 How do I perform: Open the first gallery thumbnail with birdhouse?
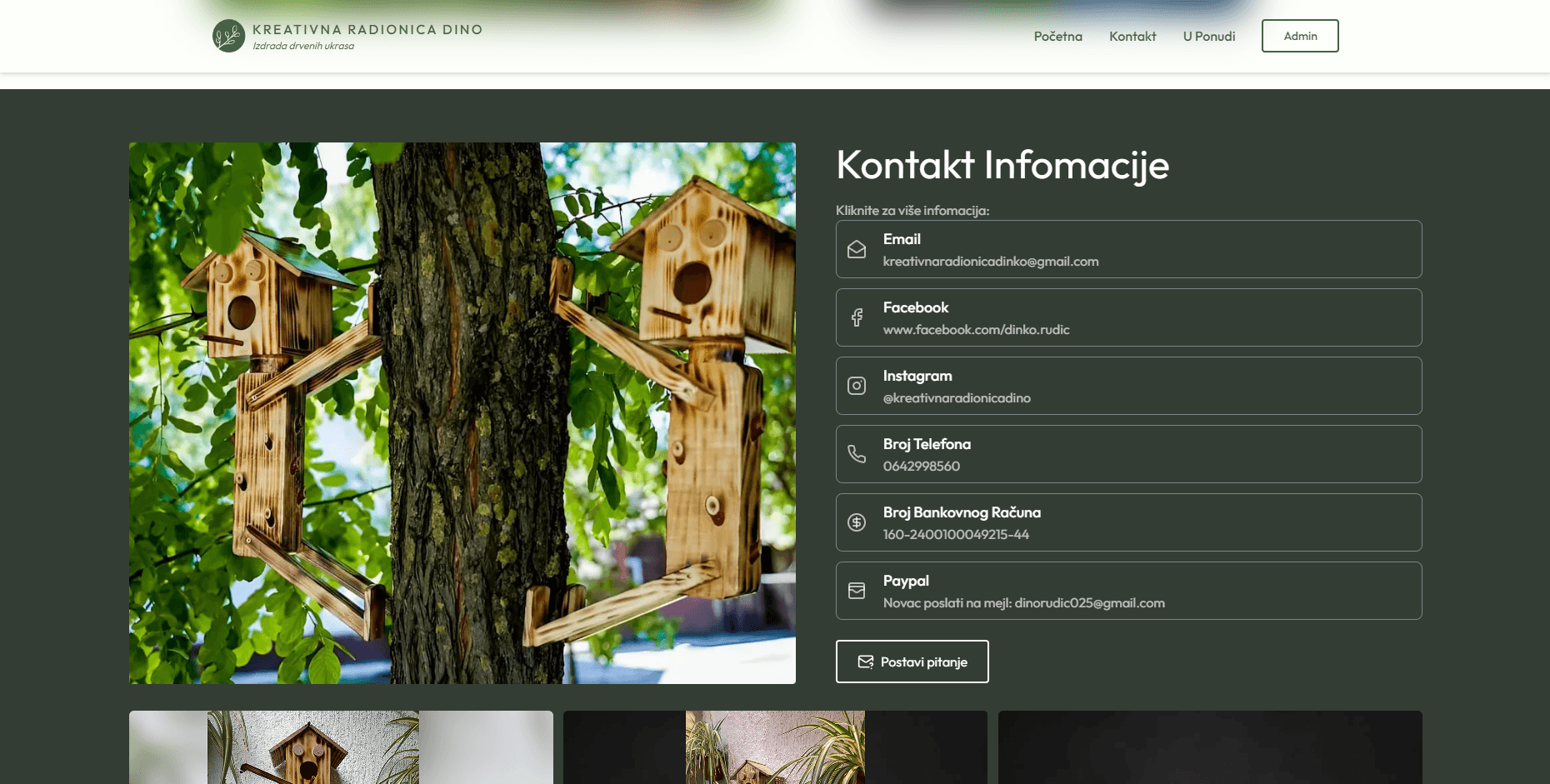[x=341, y=747]
